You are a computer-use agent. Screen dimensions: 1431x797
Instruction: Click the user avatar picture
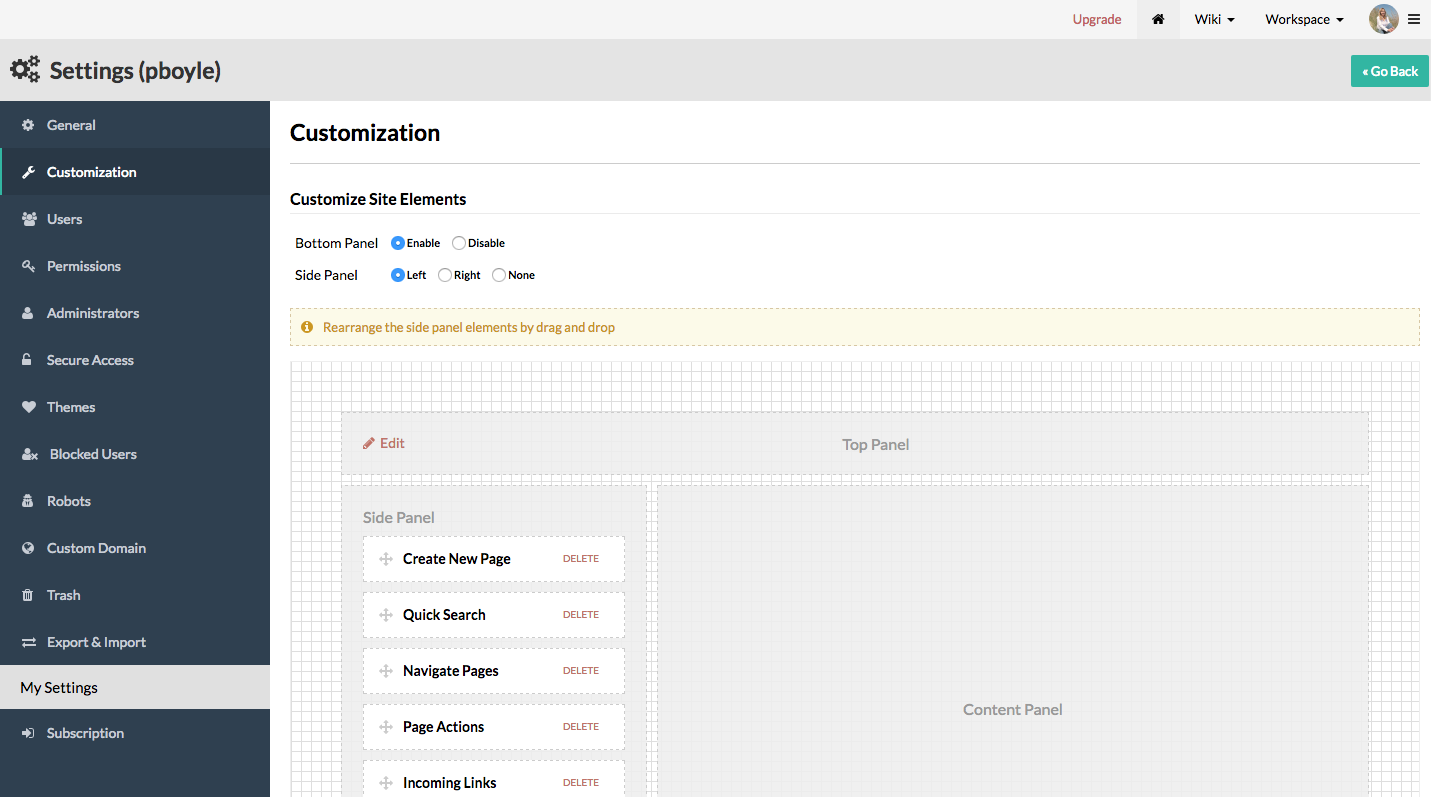(1384, 19)
